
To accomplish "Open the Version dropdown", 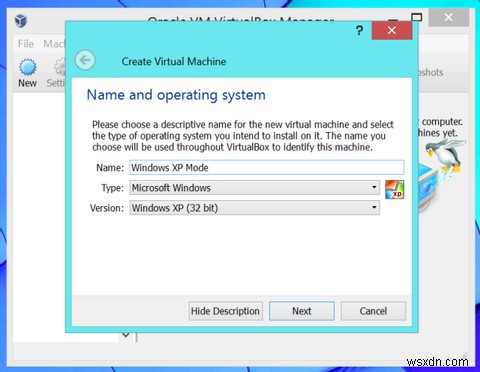I will click(255, 208).
